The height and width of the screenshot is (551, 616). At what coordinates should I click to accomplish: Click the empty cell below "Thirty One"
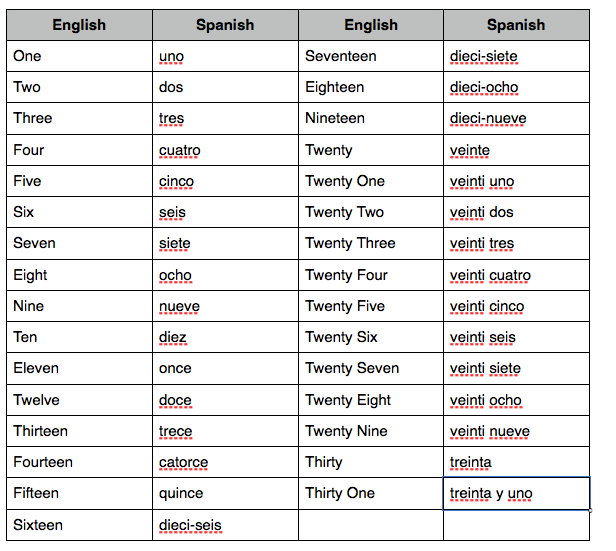tap(370, 525)
